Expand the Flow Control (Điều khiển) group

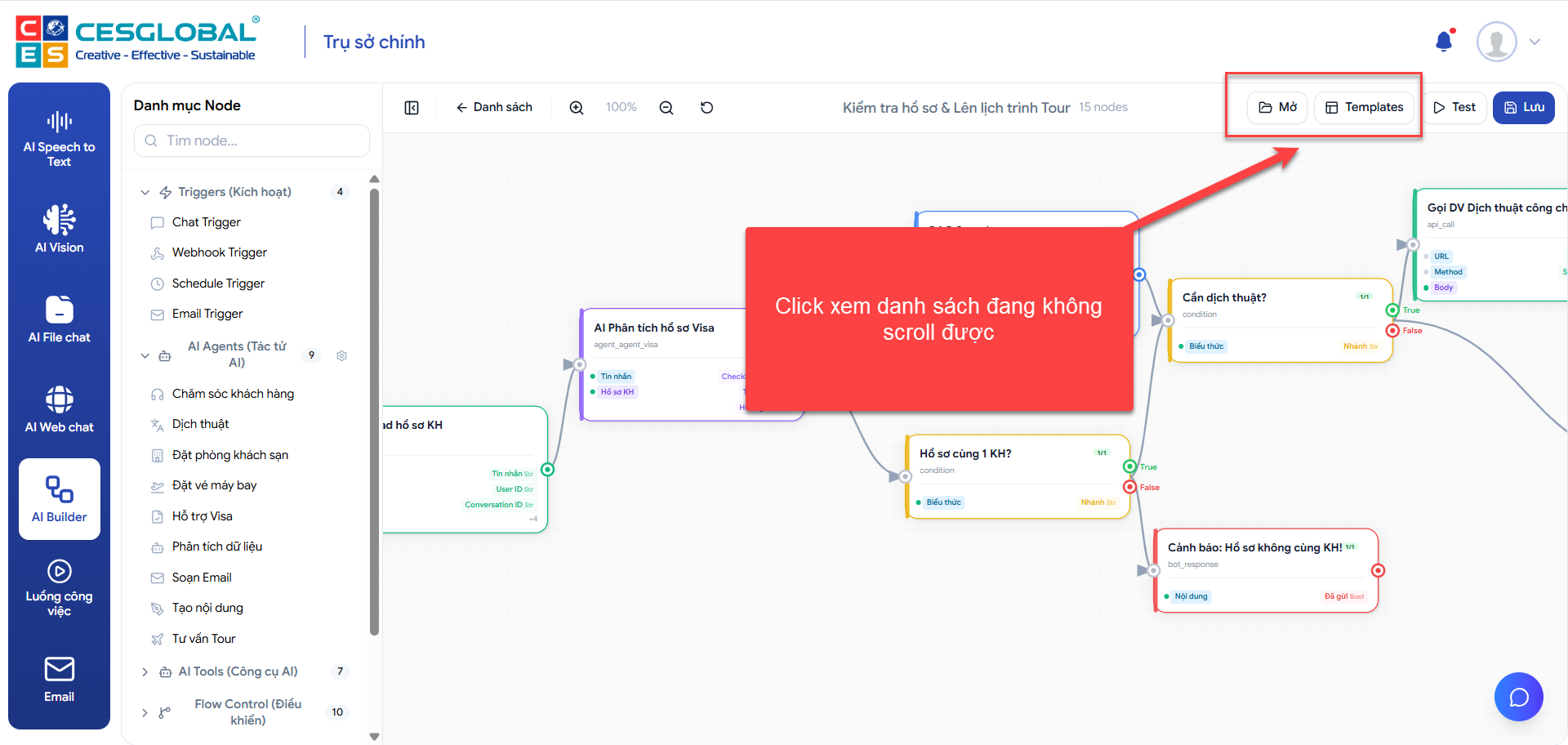(x=145, y=712)
